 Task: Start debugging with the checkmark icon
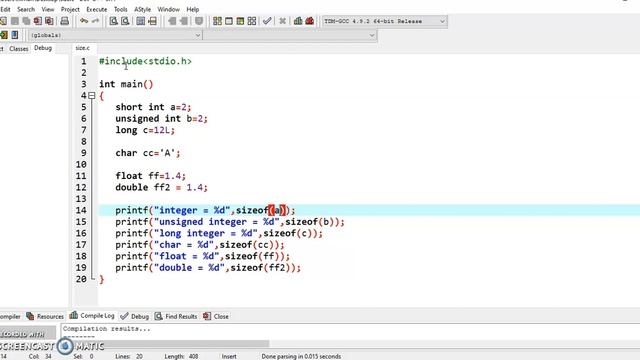coord(267,21)
